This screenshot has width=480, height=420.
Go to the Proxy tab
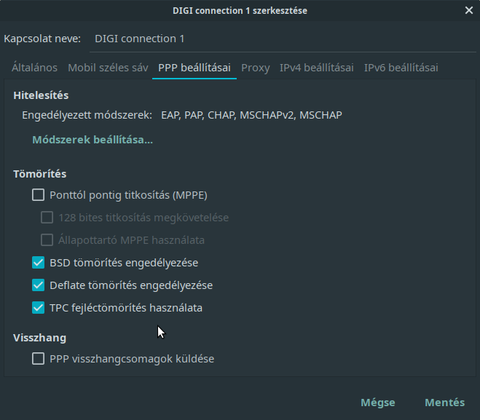(x=255, y=68)
